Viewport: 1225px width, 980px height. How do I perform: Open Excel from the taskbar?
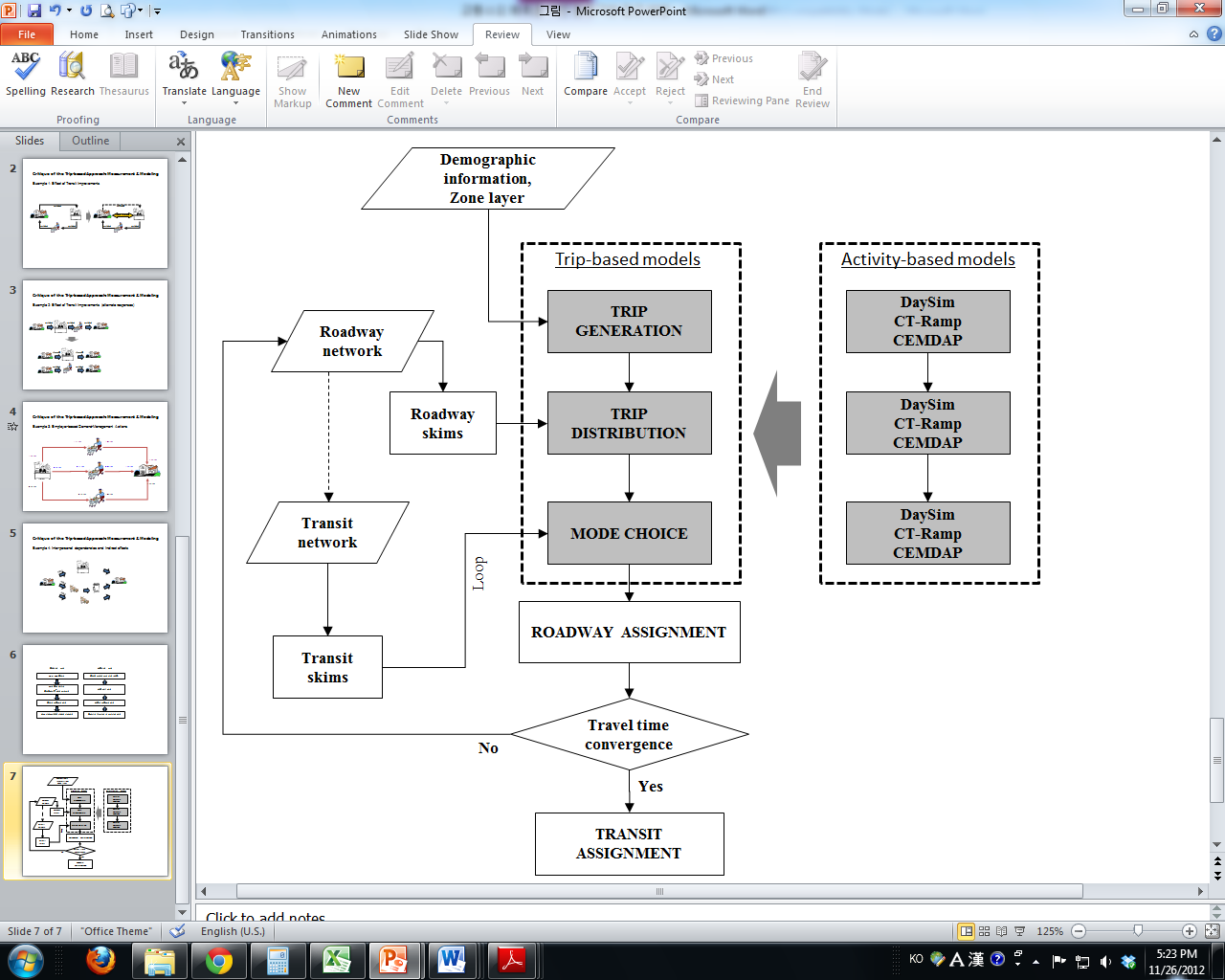(336, 960)
